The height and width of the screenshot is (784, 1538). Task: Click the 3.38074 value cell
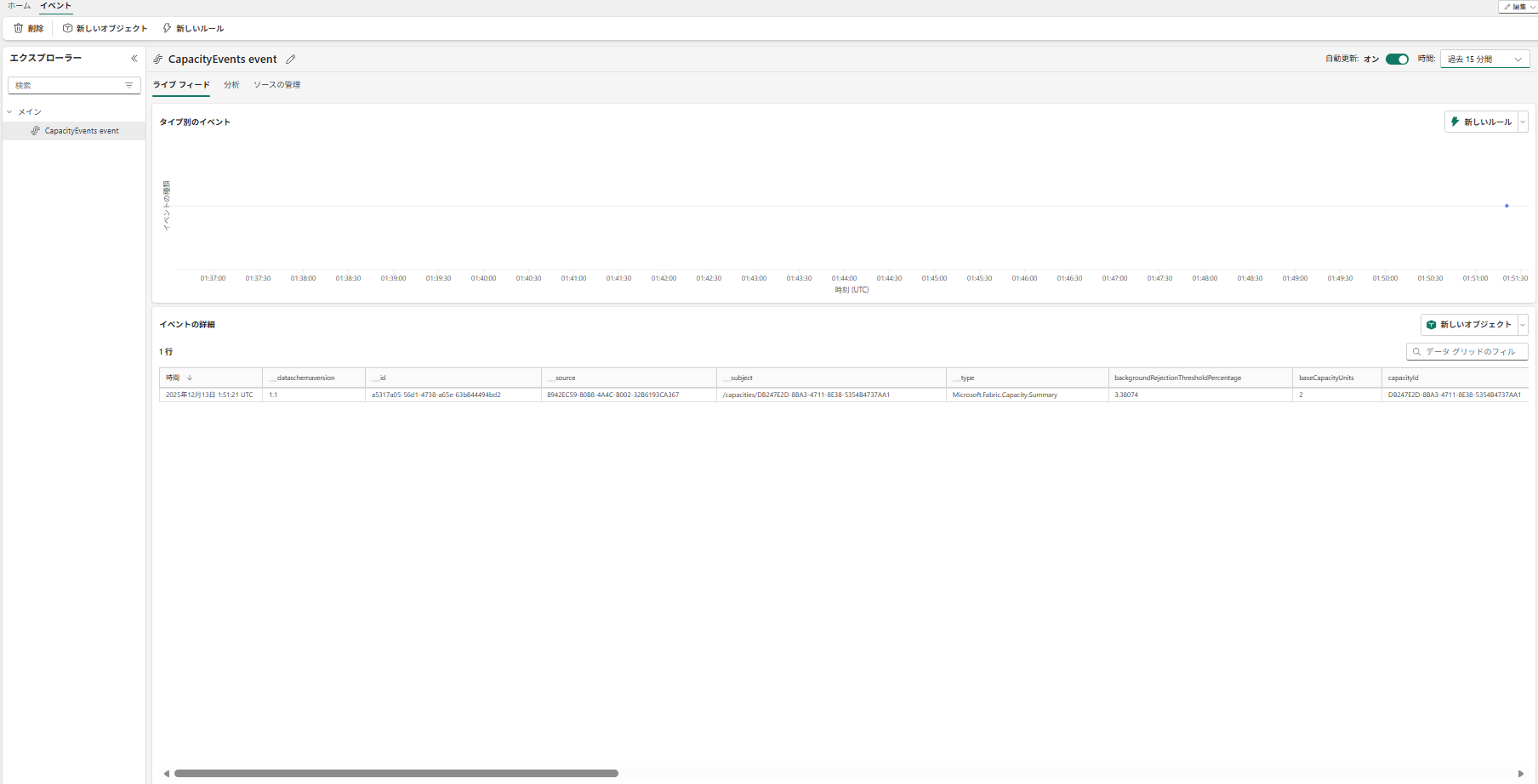pyautogui.click(x=1200, y=395)
